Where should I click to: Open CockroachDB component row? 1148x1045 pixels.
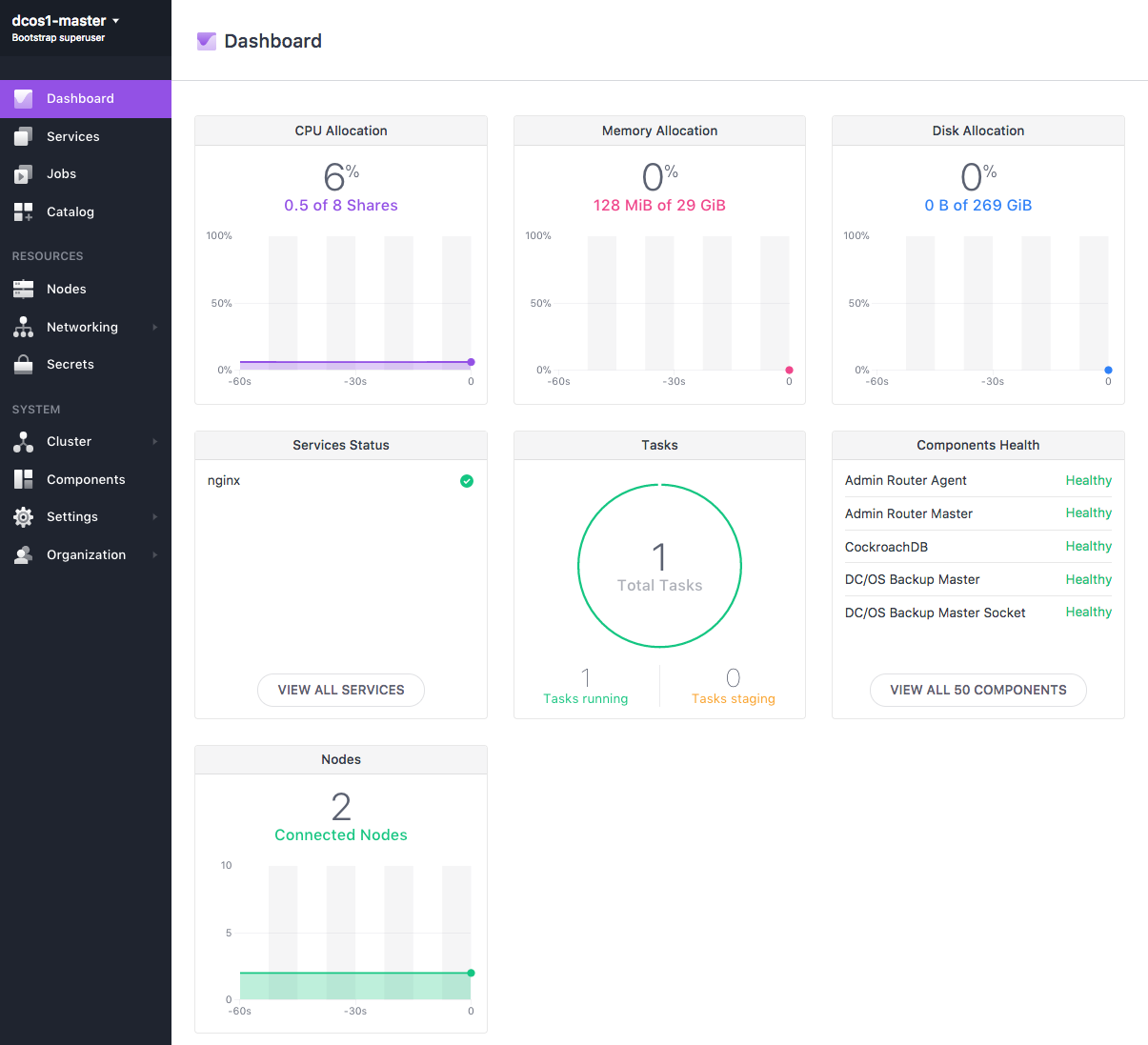pos(978,547)
